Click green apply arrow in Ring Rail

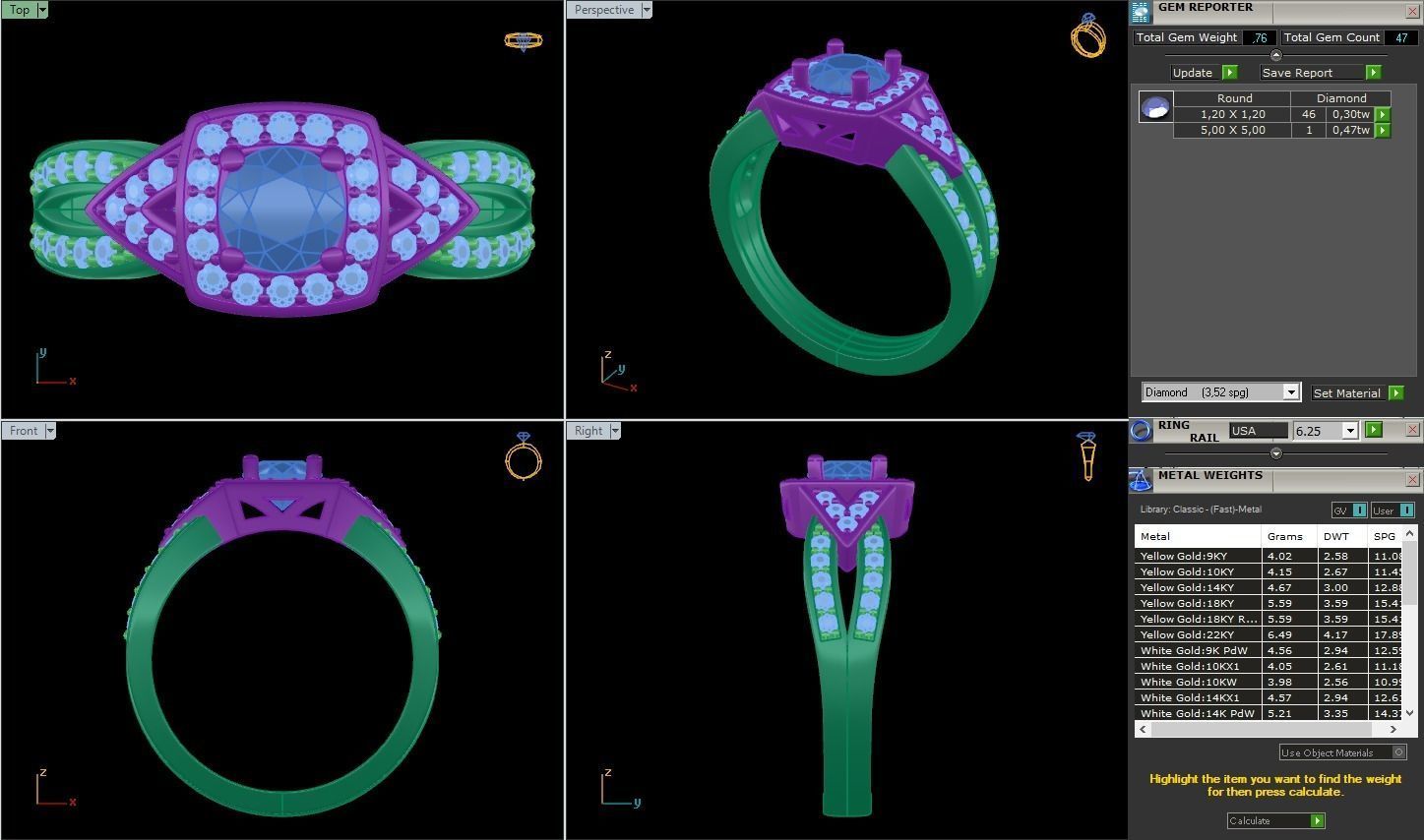coord(1374,430)
